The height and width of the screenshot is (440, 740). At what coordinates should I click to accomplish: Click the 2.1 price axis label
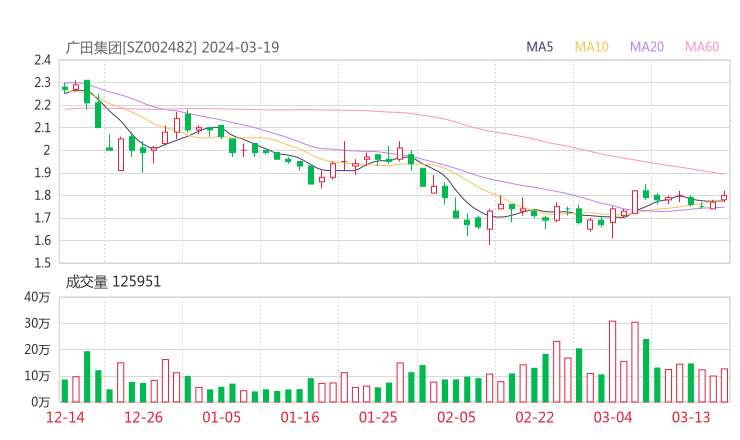pos(42,127)
